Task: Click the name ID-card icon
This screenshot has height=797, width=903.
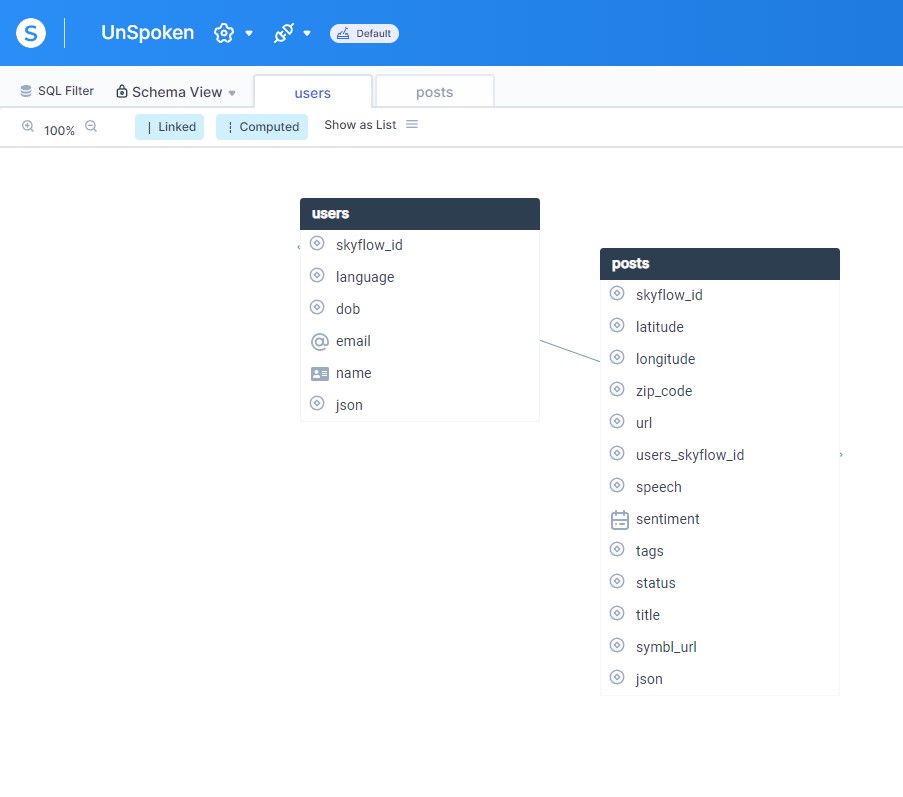Action: [x=320, y=374]
